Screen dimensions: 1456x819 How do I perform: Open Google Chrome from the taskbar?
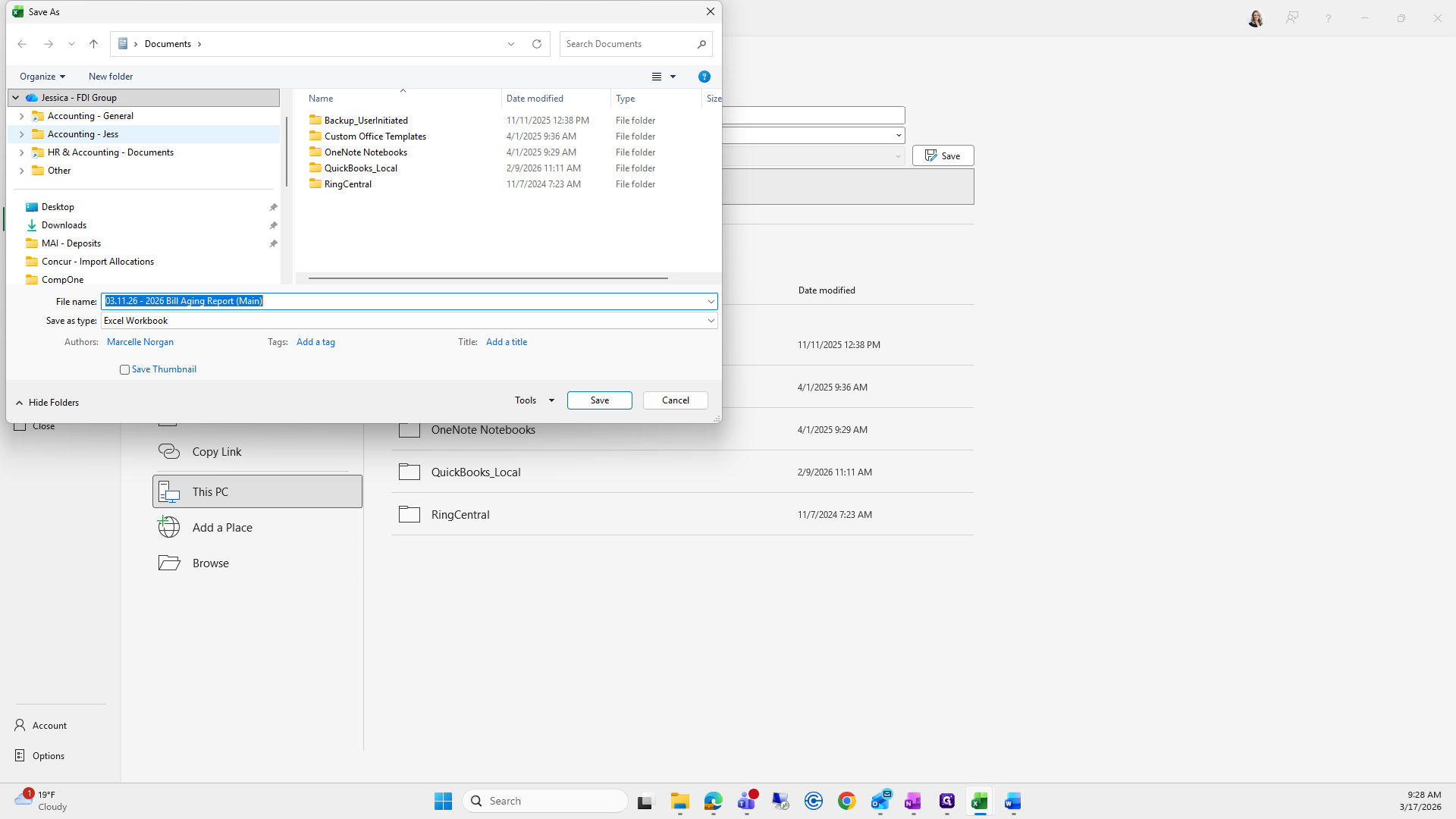pyautogui.click(x=846, y=801)
